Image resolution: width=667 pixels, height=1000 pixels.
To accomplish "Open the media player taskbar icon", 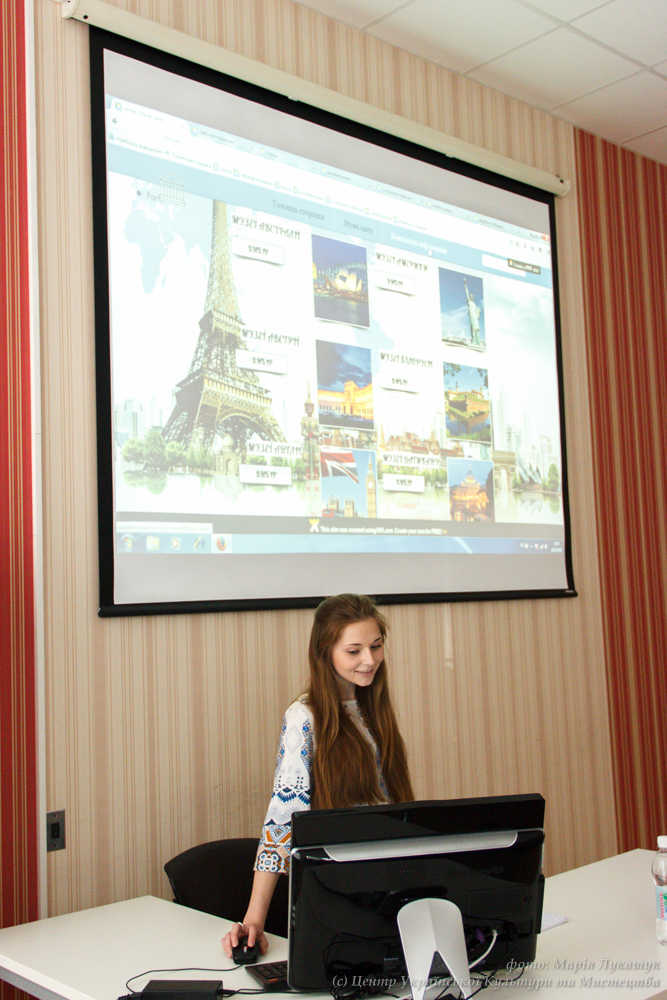I will coord(176,544).
